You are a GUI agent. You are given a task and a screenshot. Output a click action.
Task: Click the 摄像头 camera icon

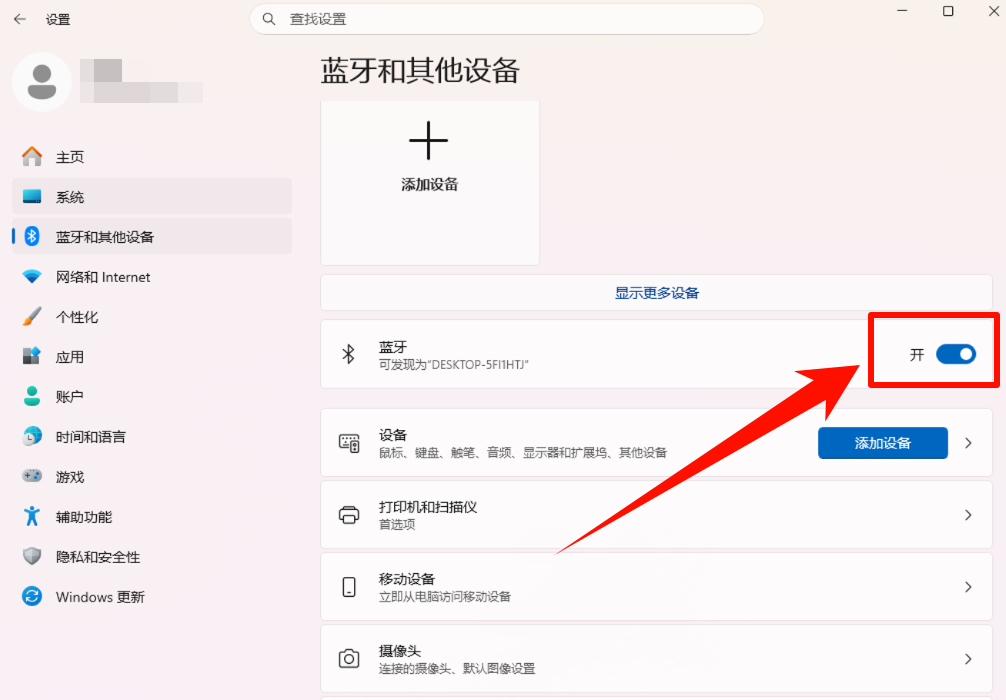coord(349,658)
